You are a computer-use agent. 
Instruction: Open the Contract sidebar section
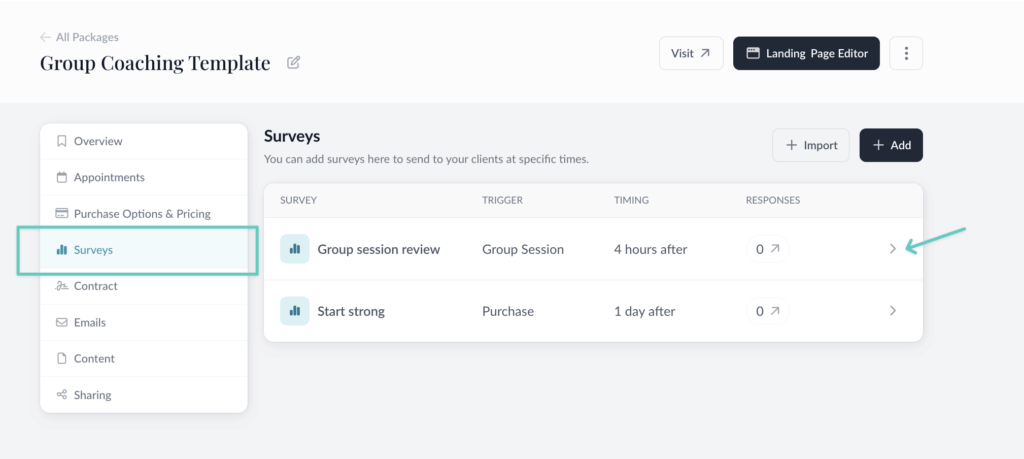pos(95,286)
